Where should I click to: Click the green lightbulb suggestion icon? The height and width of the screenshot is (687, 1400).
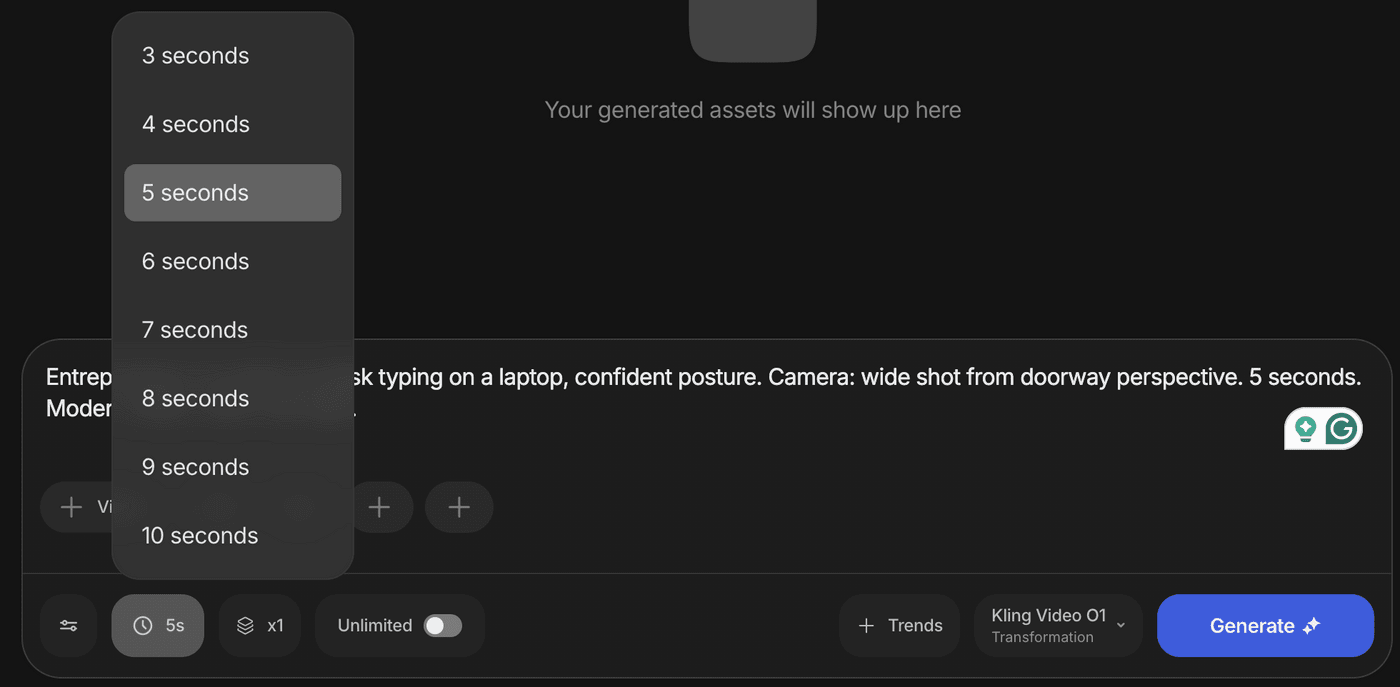click(1305, 429)
